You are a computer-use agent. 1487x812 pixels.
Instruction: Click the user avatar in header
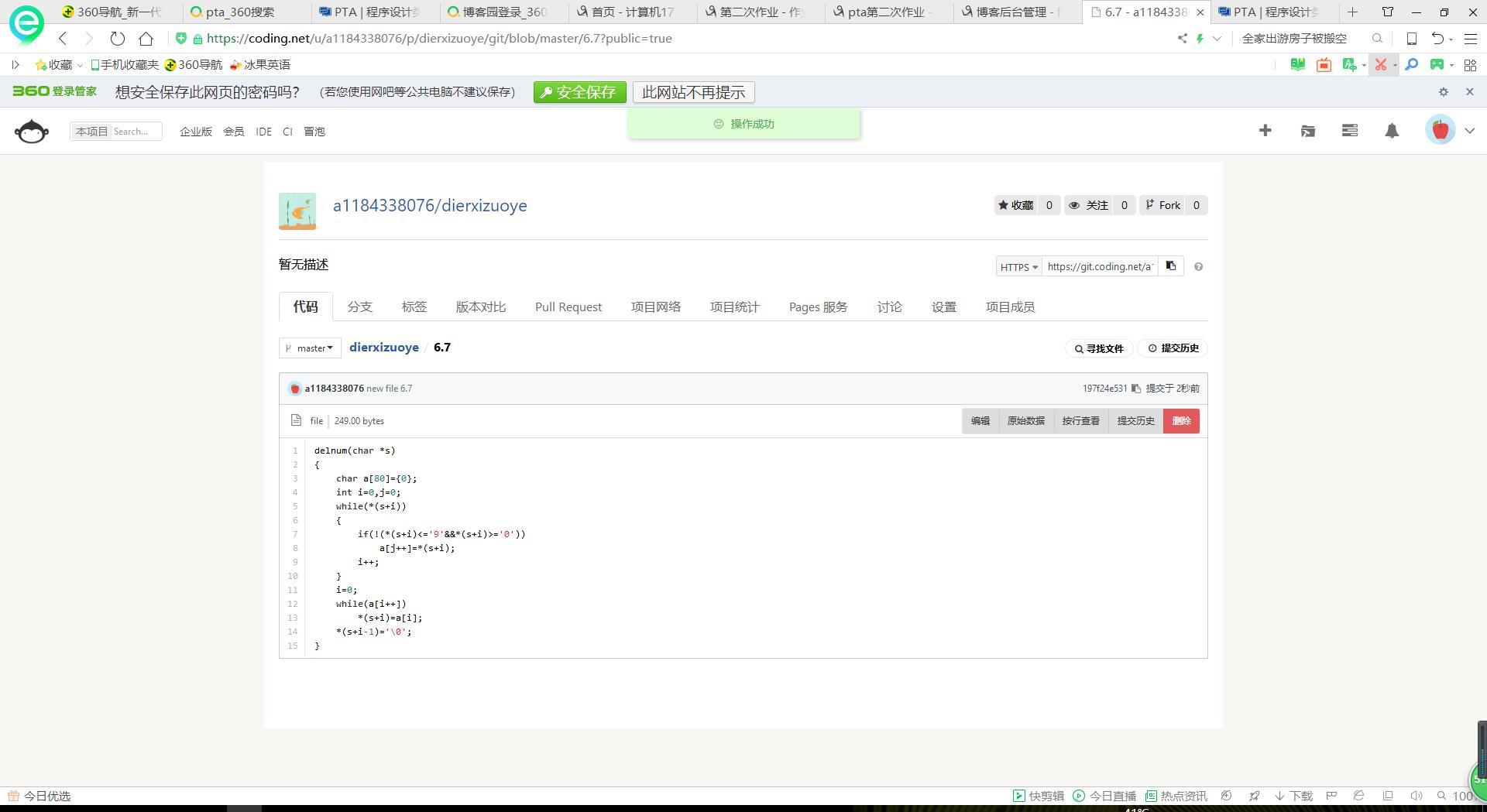point(1441,130)
